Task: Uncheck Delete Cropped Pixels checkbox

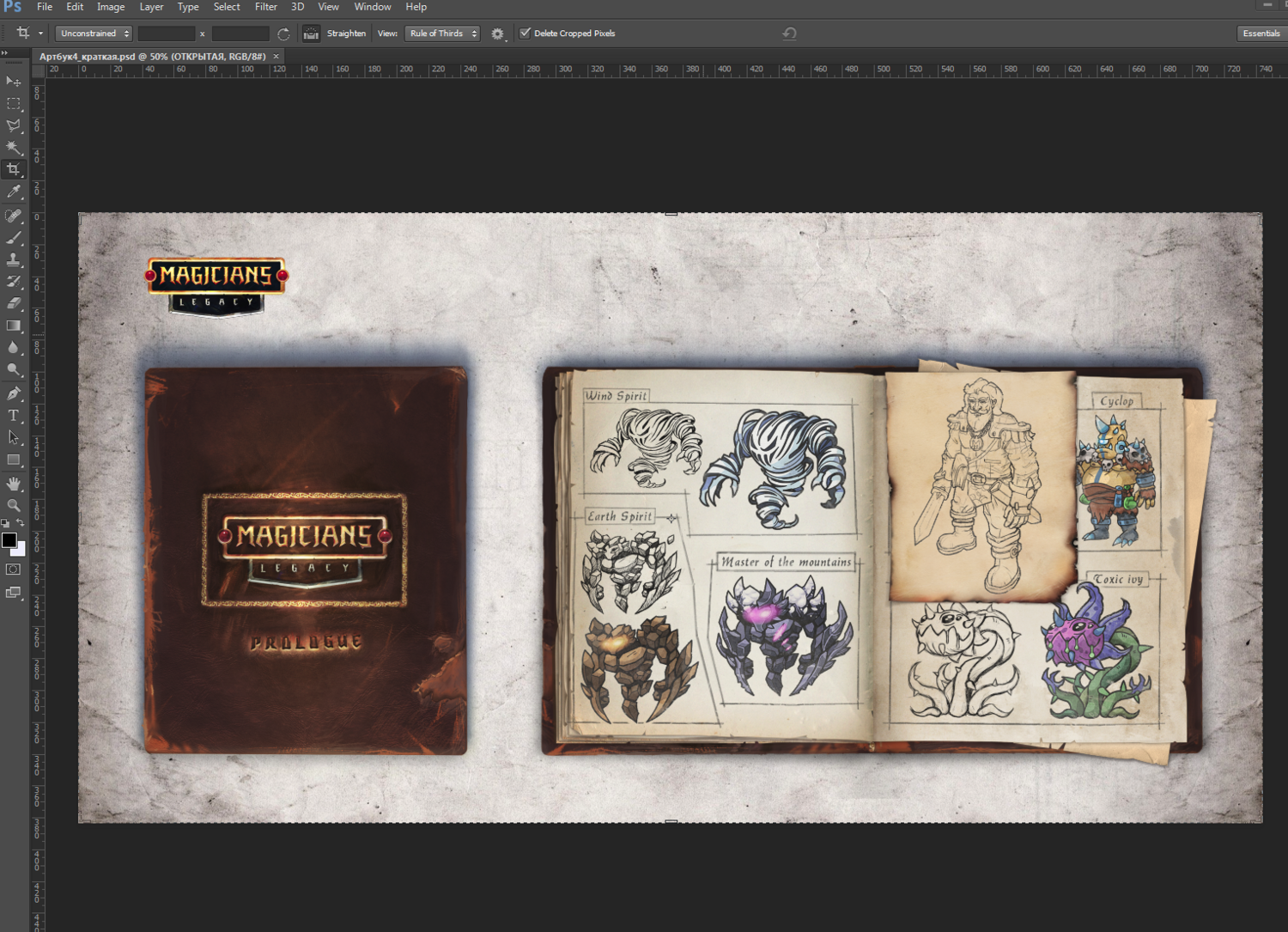Action: pyautogui.click(x=525, y=34)
